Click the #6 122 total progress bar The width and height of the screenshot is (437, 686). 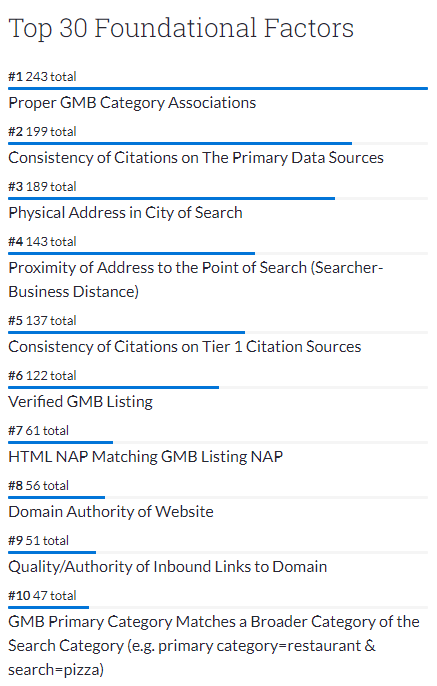218,388
